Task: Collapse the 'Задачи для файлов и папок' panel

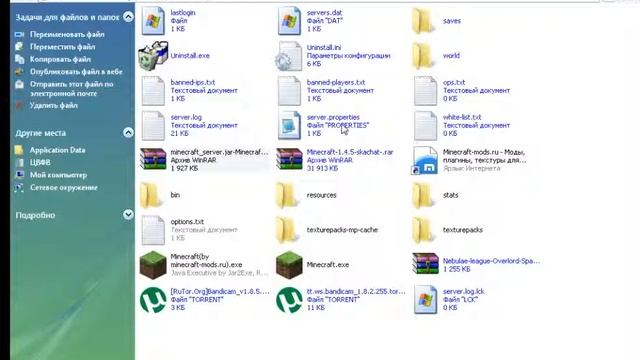Action: [128, 17]
